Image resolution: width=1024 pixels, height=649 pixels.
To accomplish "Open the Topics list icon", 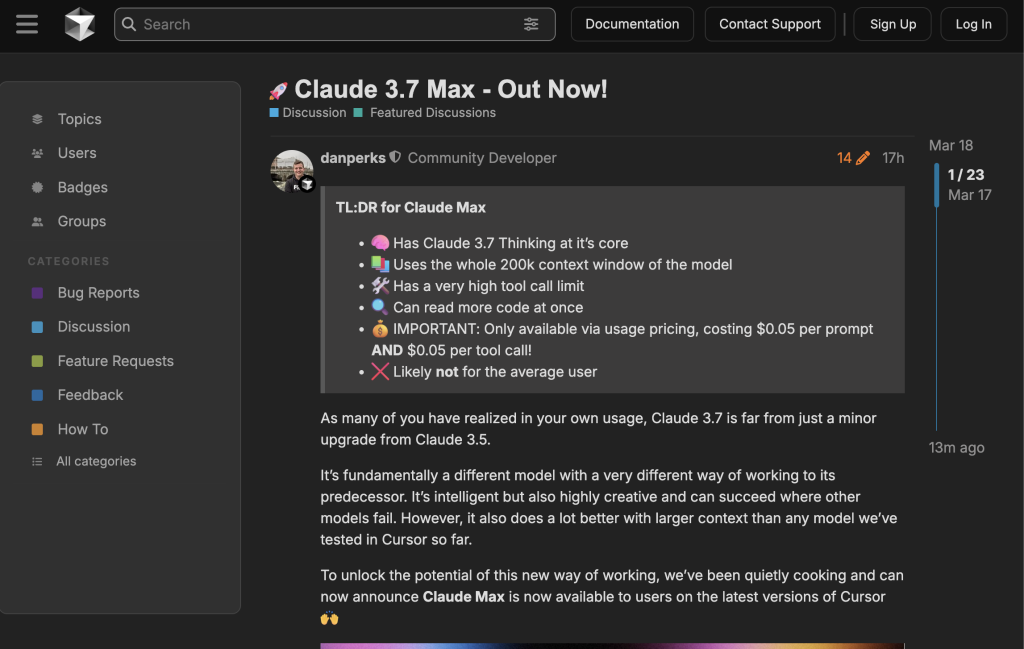I will click(38, 119).
